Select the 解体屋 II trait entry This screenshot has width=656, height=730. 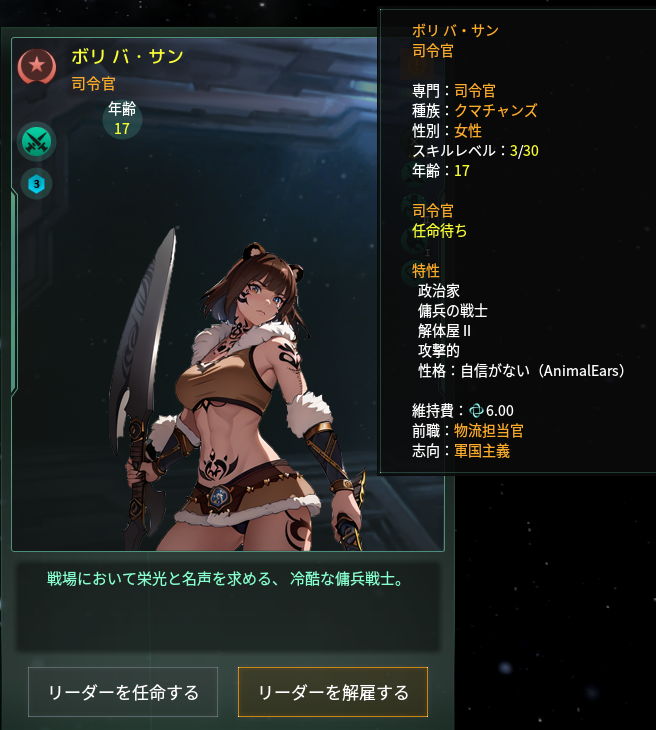[x=444, y=331]
